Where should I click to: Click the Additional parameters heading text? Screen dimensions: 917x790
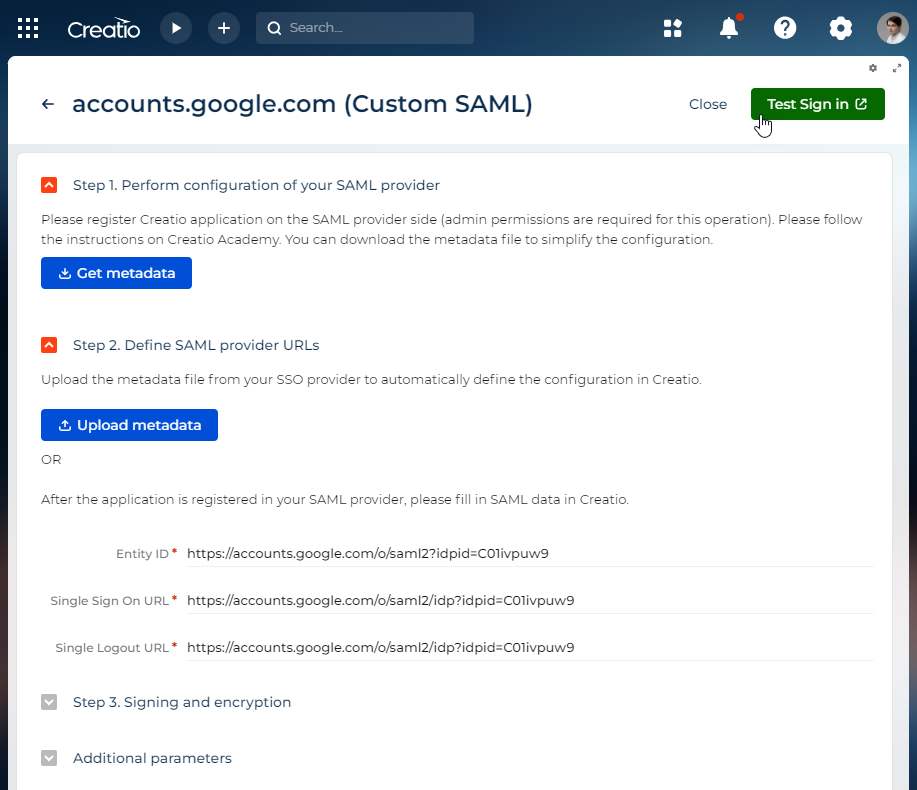[x=152, y=758]
